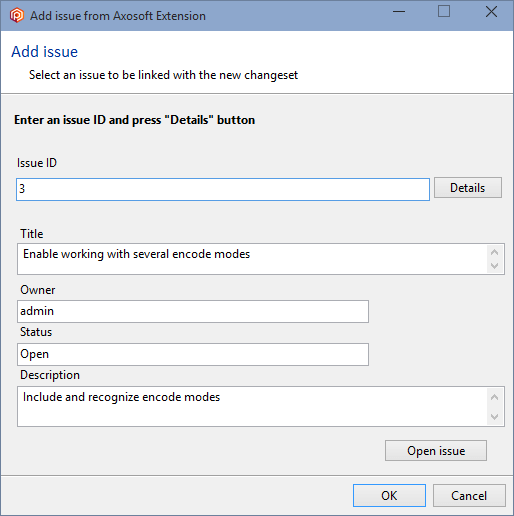
Task: Click the 'Add issue' heading text
Action: click(44, 52)
